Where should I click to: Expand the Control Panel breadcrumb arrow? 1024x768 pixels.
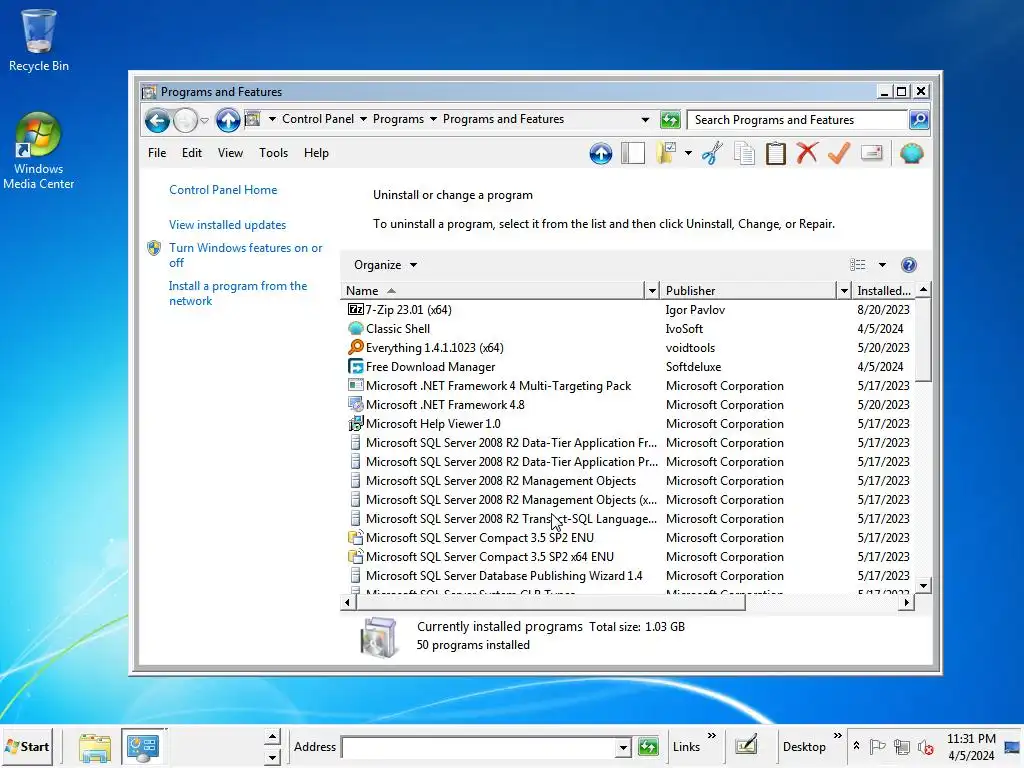[363, 120]
